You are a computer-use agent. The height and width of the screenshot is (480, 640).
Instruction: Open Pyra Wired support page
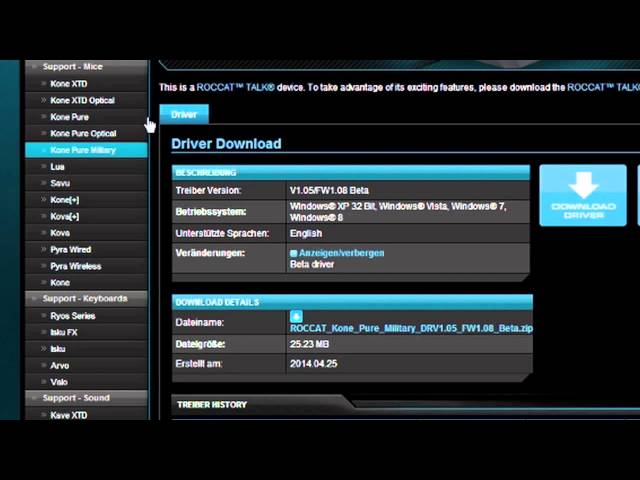pyautogui.click(x=86, y=249)
